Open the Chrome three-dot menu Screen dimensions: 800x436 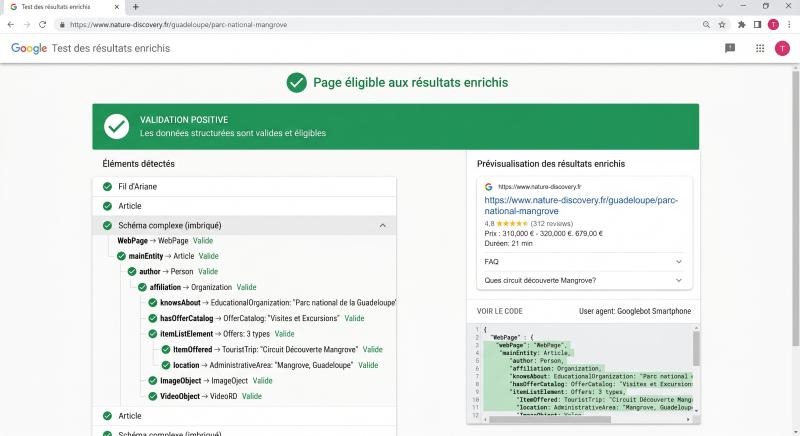(x=789, y=24)
